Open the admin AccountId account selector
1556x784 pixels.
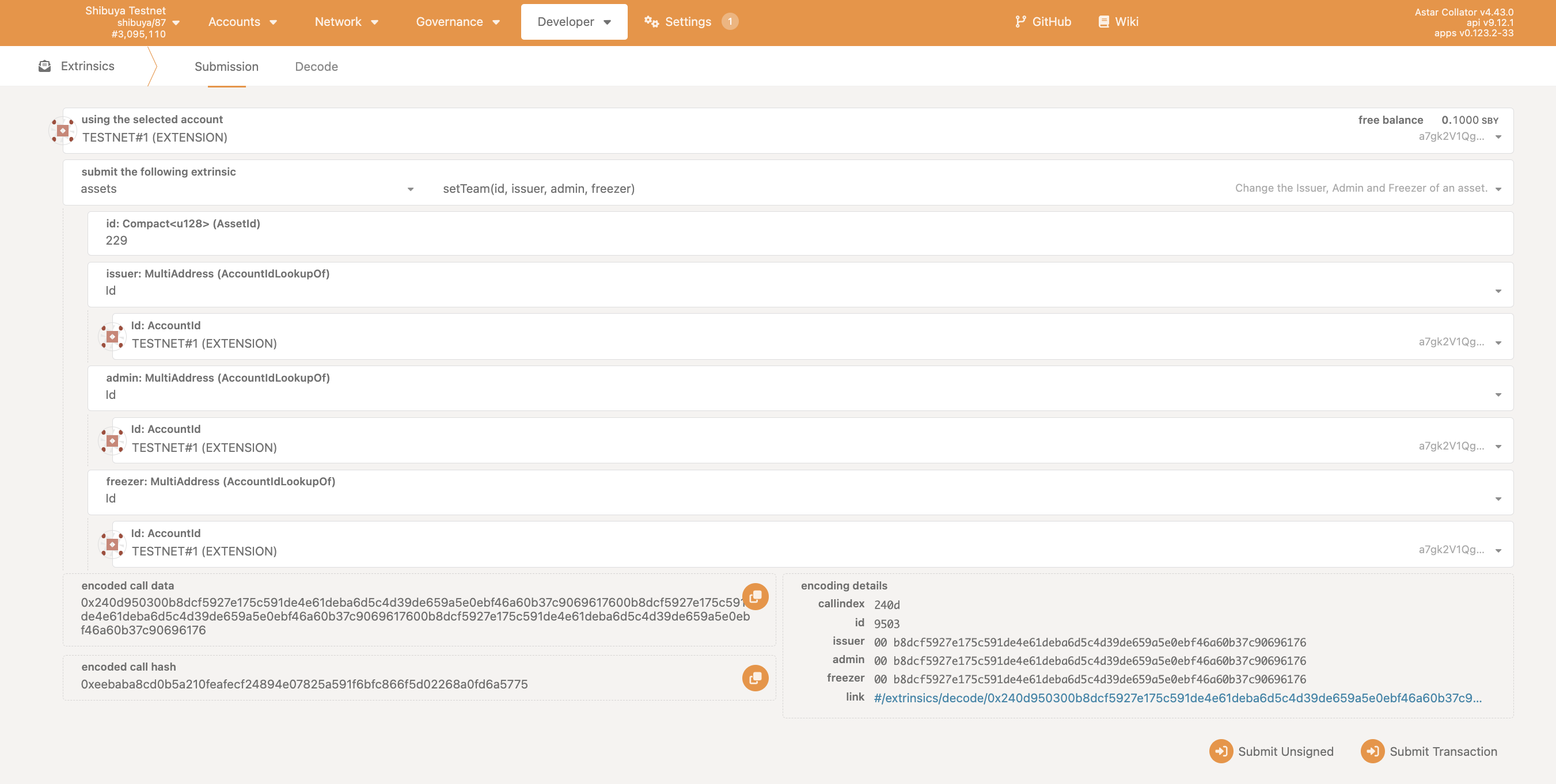(x=1497, y=446)
